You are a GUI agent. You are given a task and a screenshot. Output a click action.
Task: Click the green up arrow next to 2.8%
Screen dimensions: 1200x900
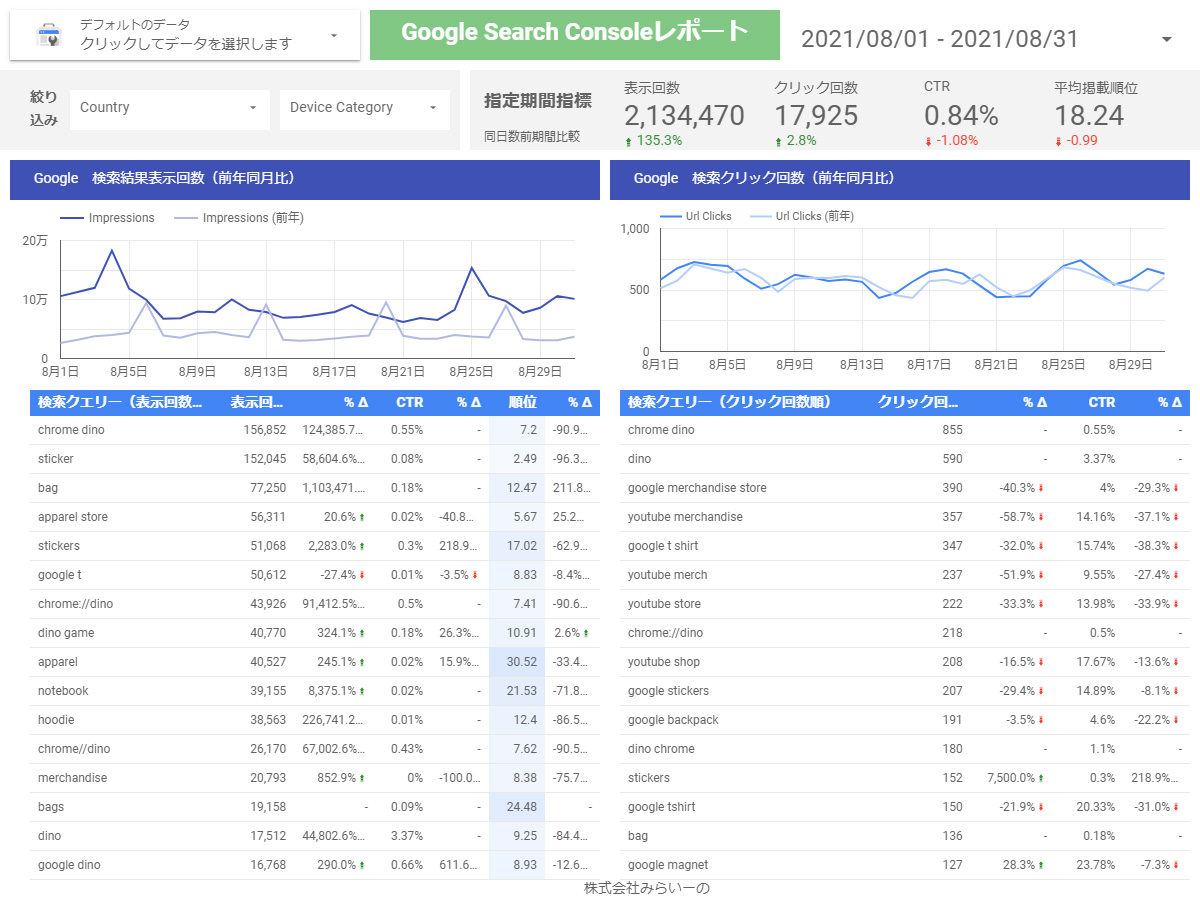[778, 141]
